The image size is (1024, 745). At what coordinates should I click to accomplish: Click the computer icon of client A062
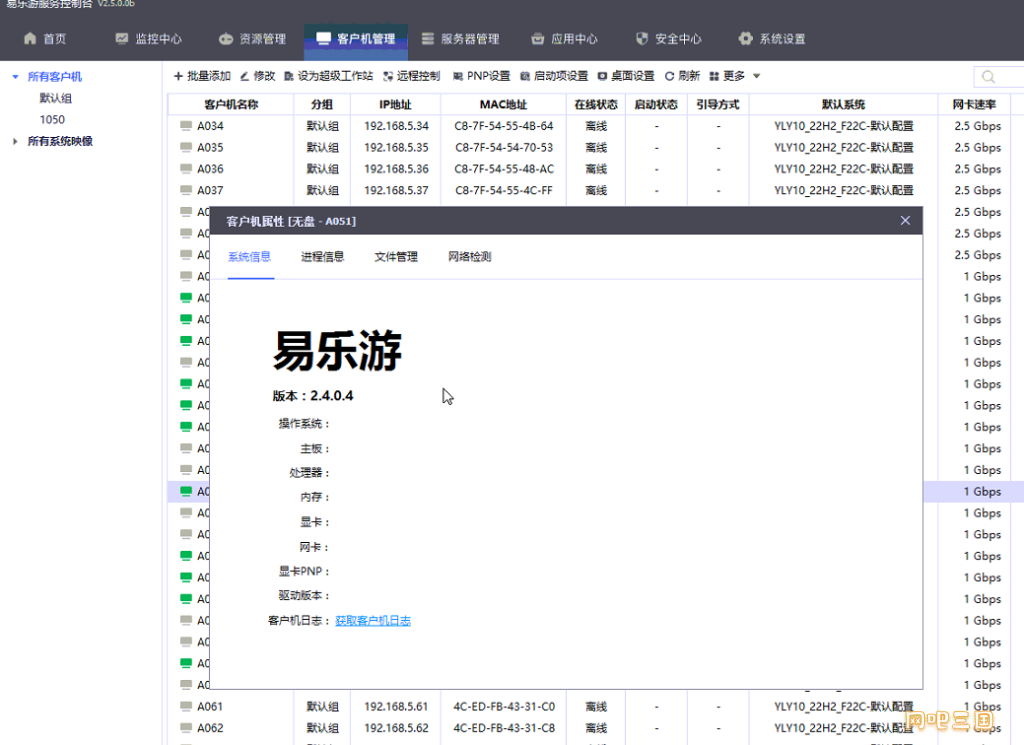(186, 727)
